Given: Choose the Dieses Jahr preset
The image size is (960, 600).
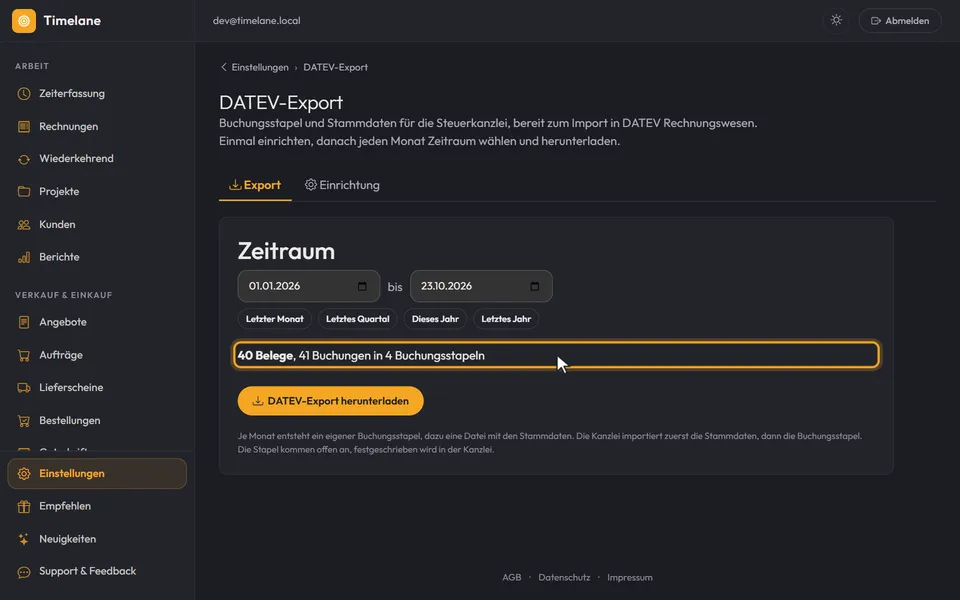Looking at the screenshot, I should (x=435, y=319).
